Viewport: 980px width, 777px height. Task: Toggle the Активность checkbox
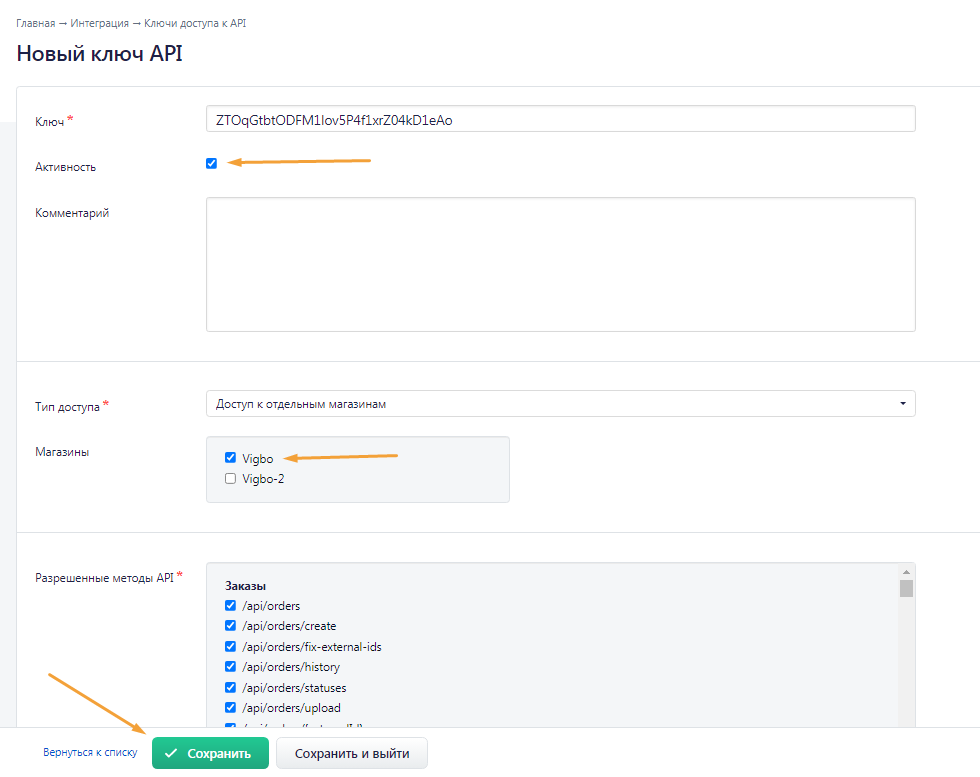pos(211,164)
